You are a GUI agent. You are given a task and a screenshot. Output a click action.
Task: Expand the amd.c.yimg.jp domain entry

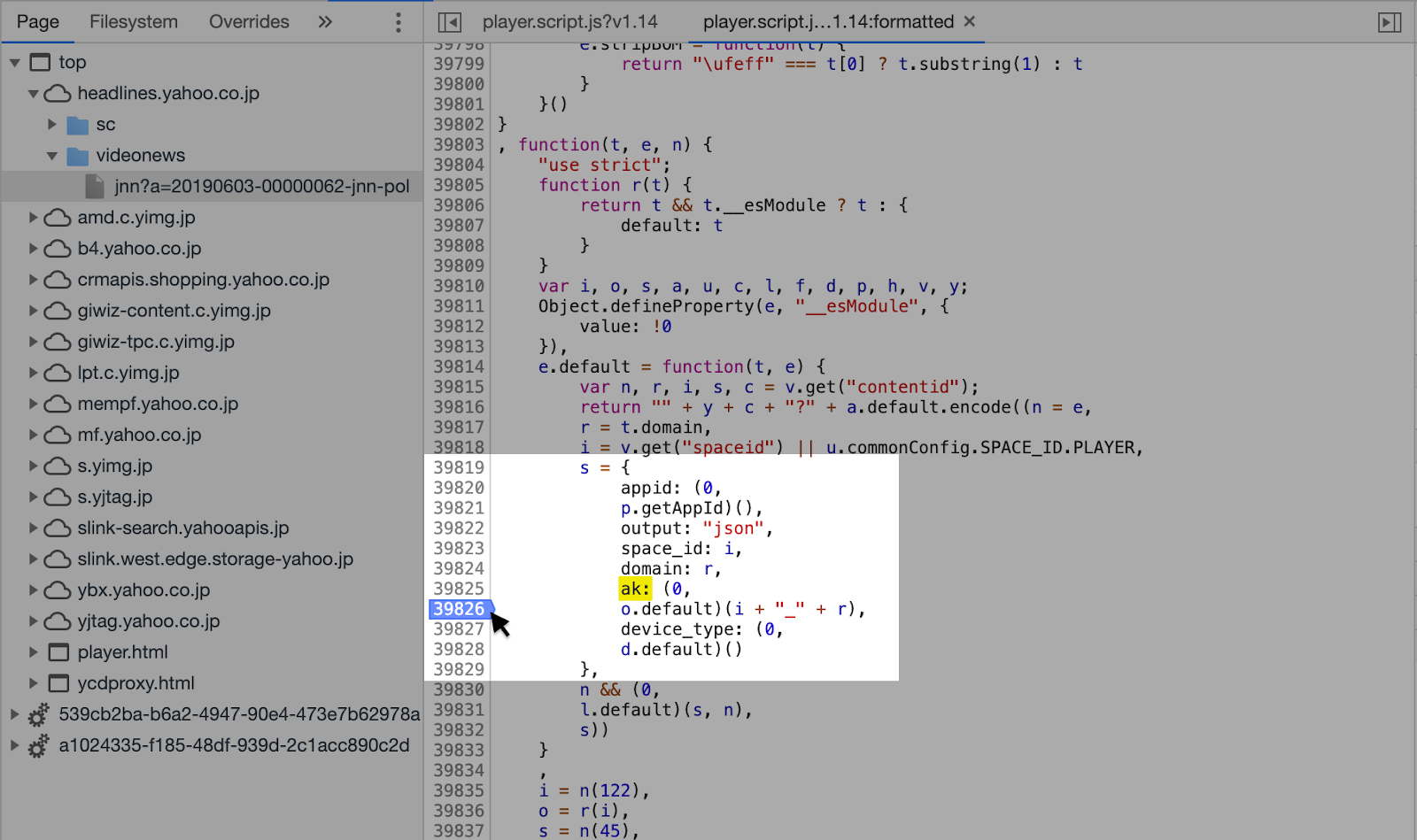coord(33,217)
